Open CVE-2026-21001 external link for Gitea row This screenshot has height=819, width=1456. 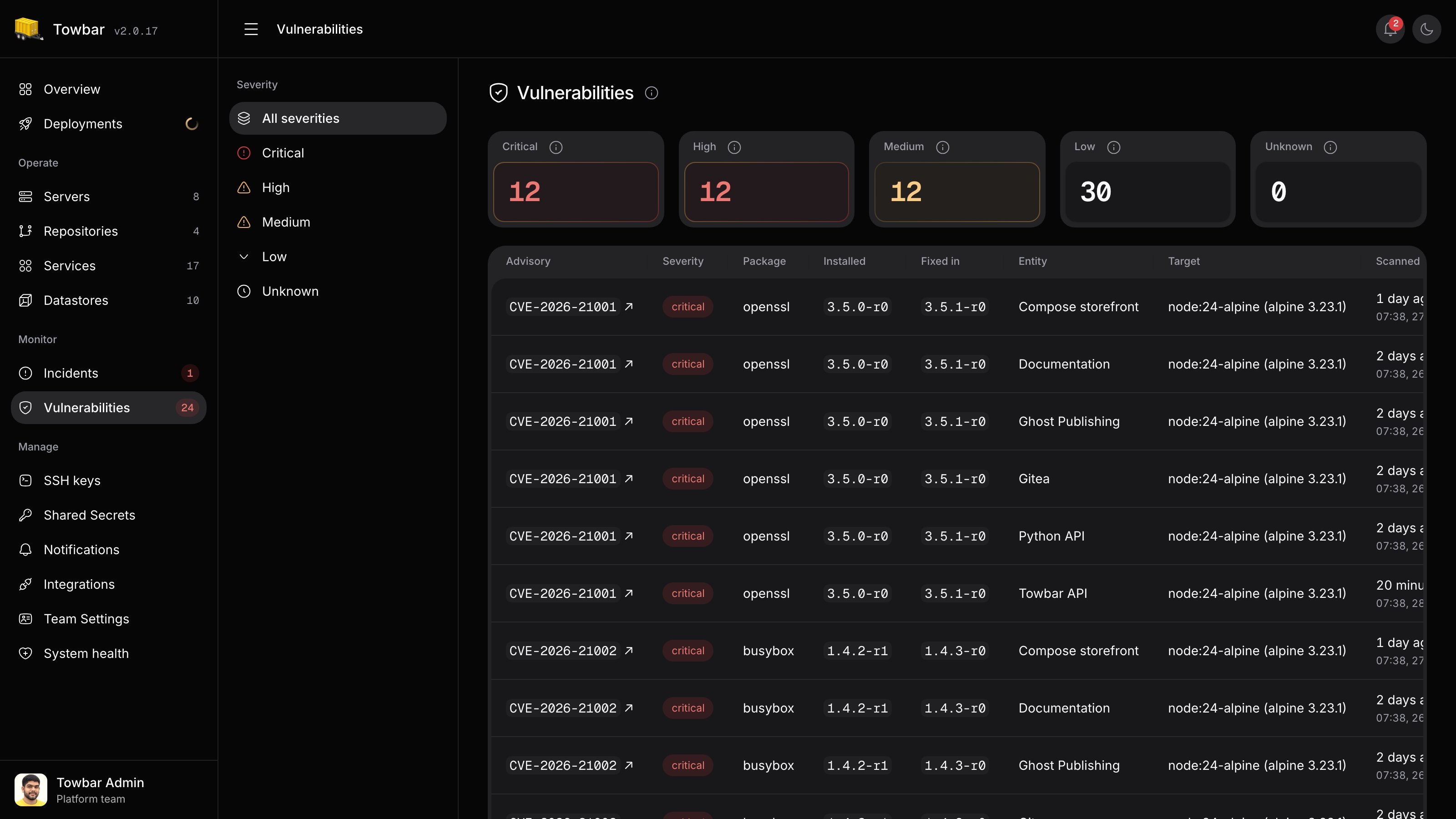628,478
